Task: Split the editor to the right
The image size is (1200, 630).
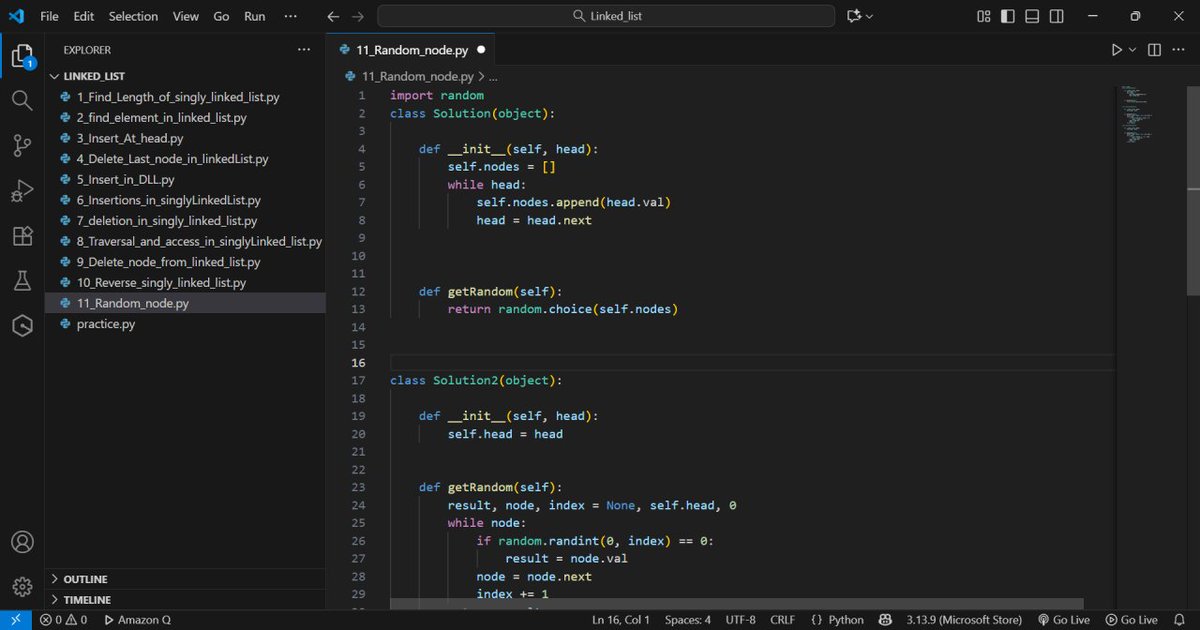Action: click(1154, 49)
